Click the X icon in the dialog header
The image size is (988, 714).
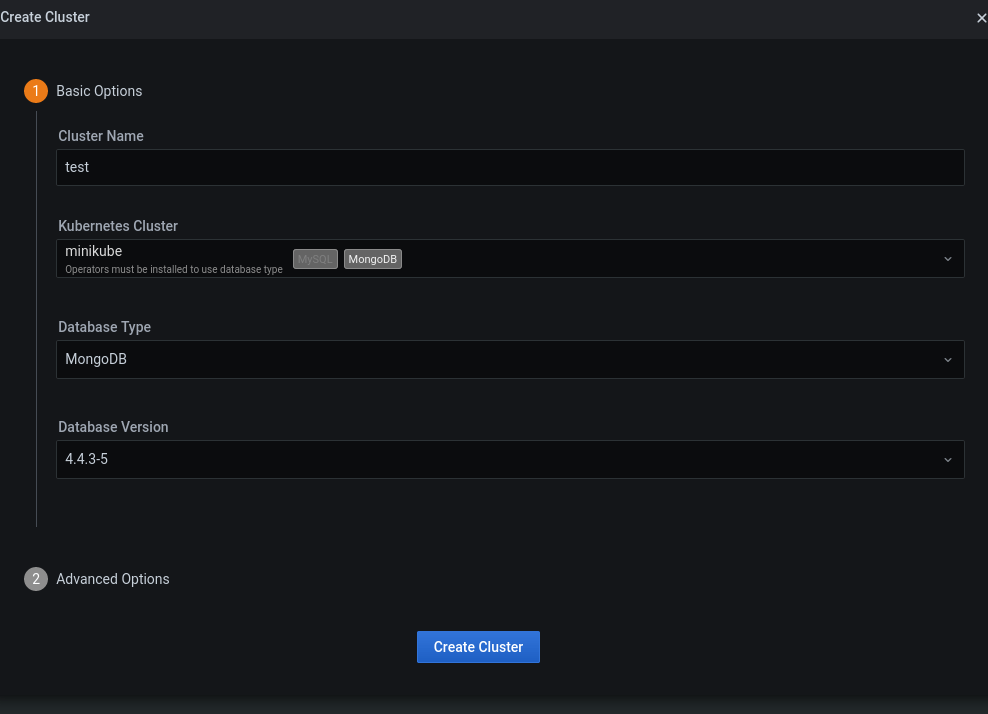(981, 17)
